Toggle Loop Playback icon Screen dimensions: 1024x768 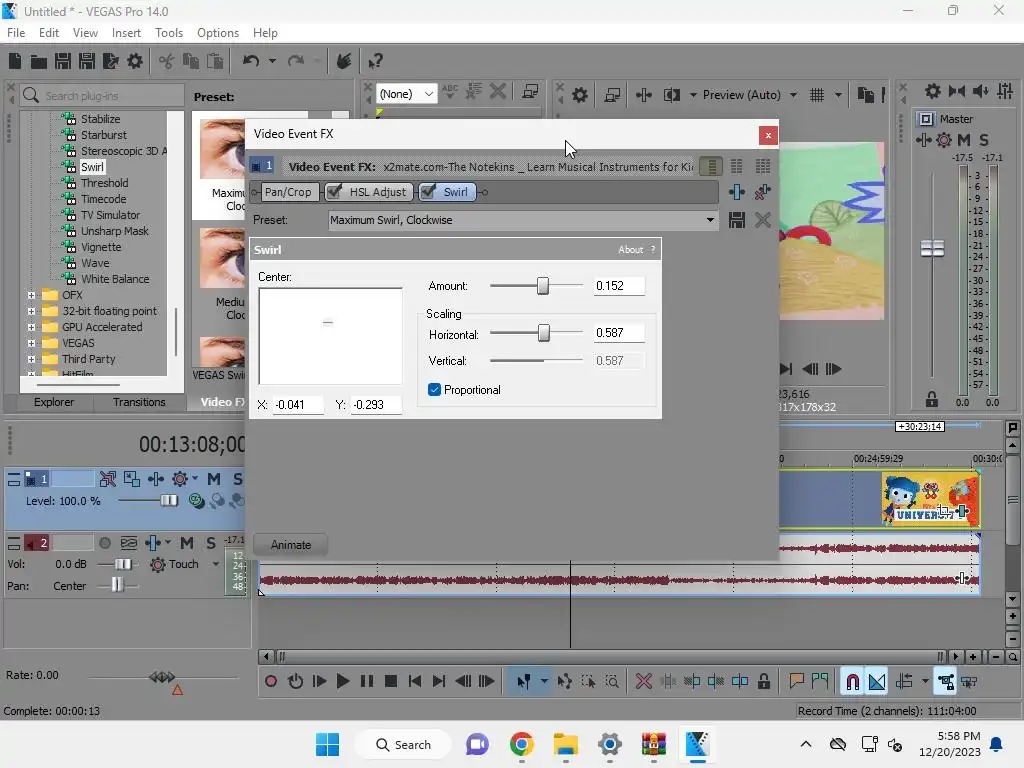pos(295,682)
